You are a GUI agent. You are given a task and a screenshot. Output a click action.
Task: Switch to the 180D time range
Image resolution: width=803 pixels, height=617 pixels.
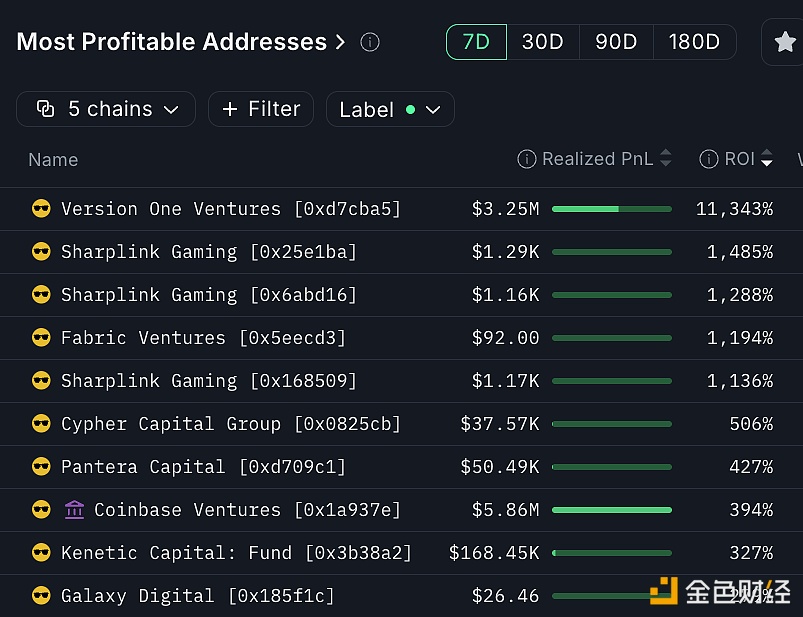click(x=694, y=42)
